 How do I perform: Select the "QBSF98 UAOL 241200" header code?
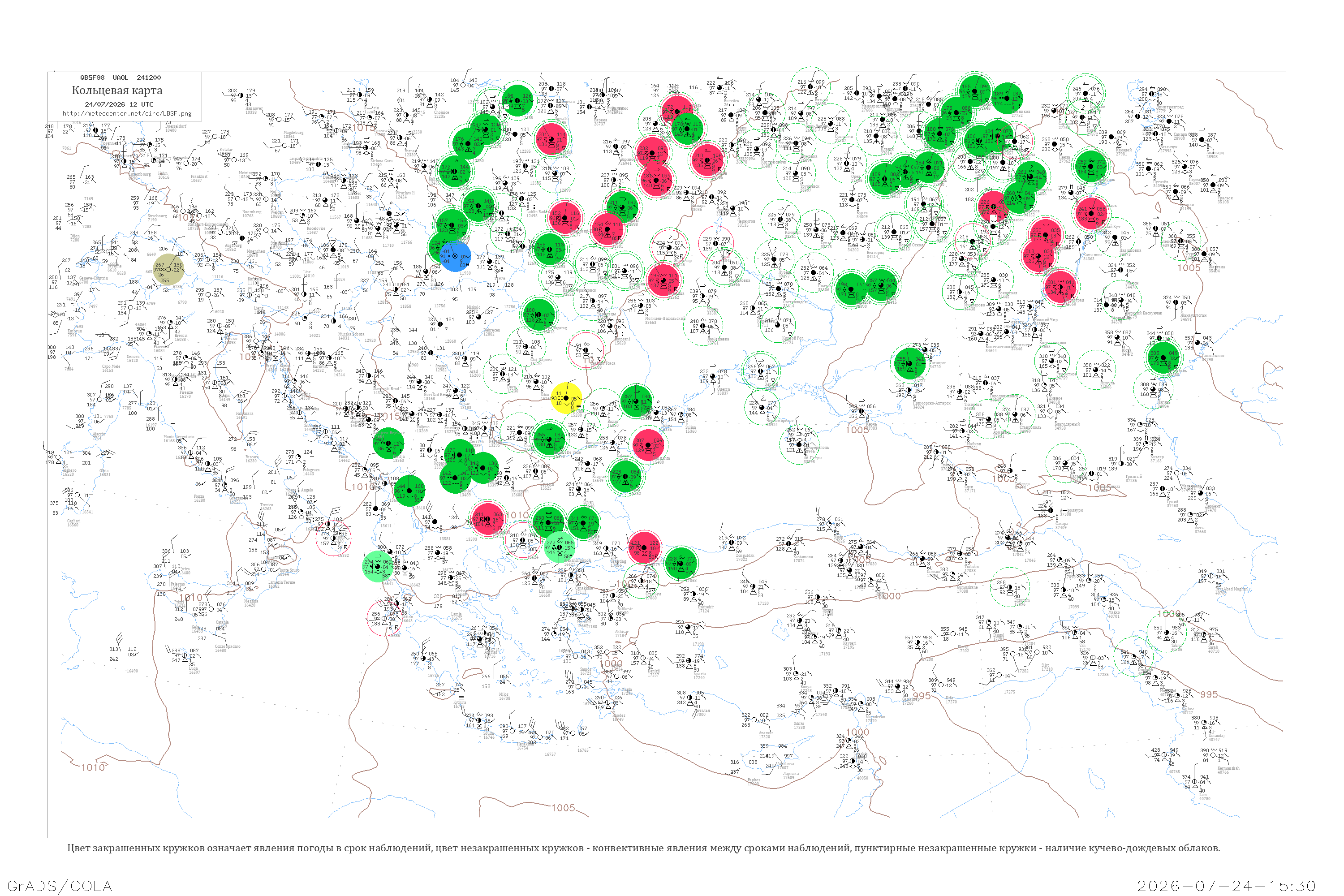(120, 77)
